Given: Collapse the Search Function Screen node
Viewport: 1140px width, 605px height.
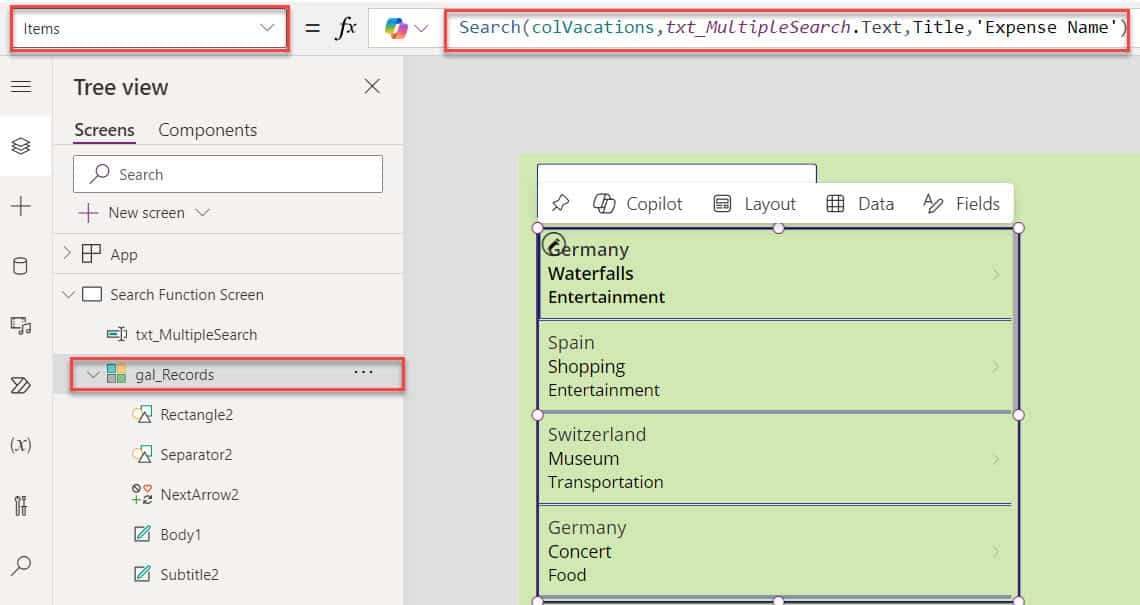Looking at the screenshot, I should [x=68, y=295].
